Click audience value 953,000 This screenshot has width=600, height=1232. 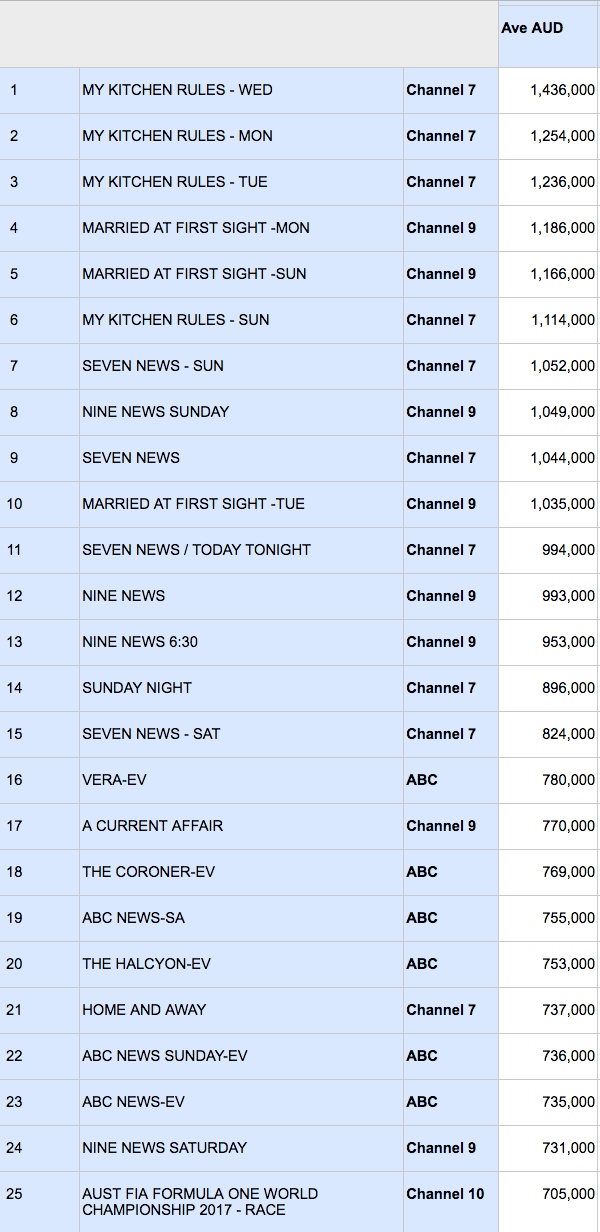(x=548, y=642)
